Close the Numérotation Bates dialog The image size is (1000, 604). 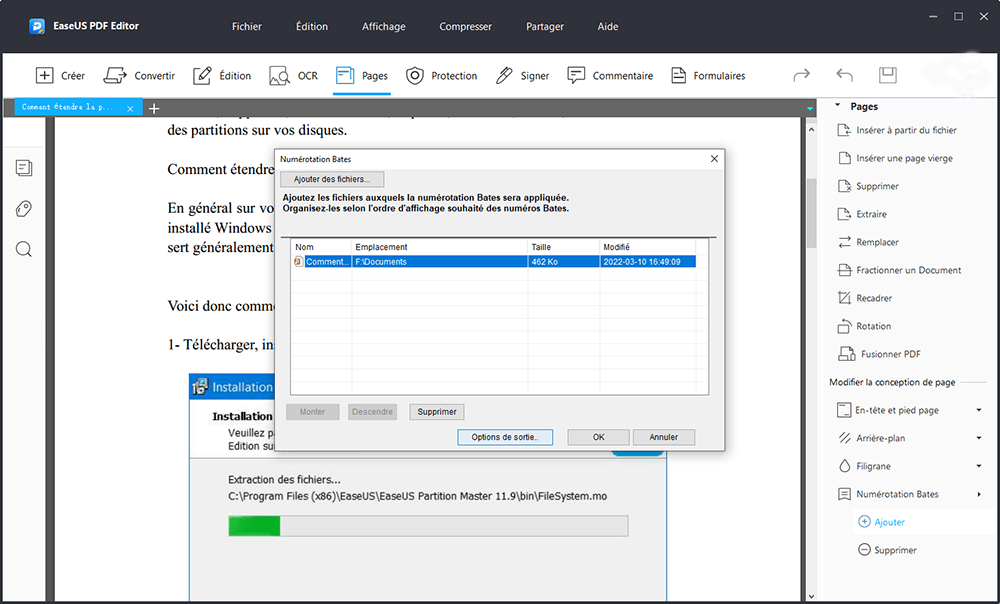click(x=714, y=159)
